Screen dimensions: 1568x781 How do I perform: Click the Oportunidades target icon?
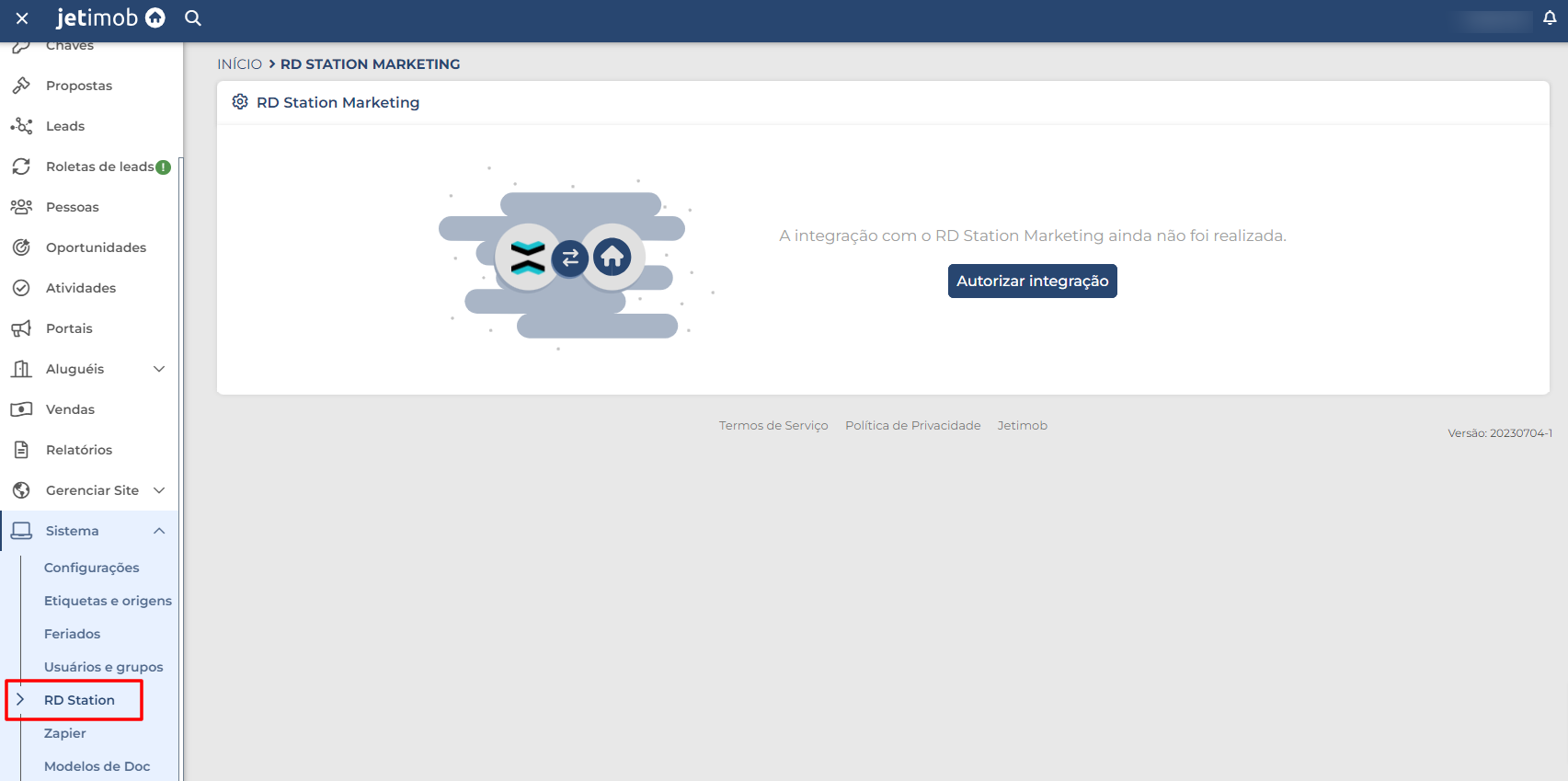pyautogui.click(x=21, y=247)
